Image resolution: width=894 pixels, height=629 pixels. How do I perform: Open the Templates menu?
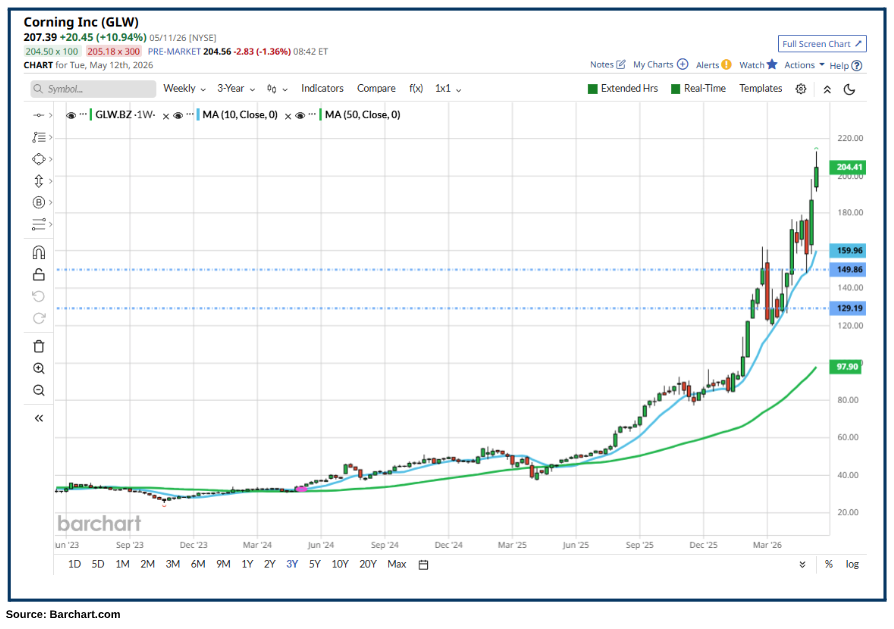761,88
